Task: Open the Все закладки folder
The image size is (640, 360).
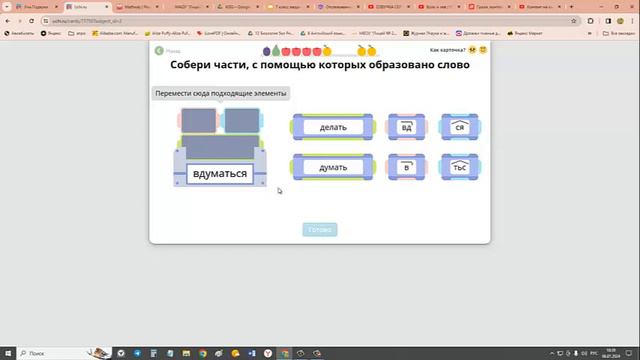Action: click(619, 33)
